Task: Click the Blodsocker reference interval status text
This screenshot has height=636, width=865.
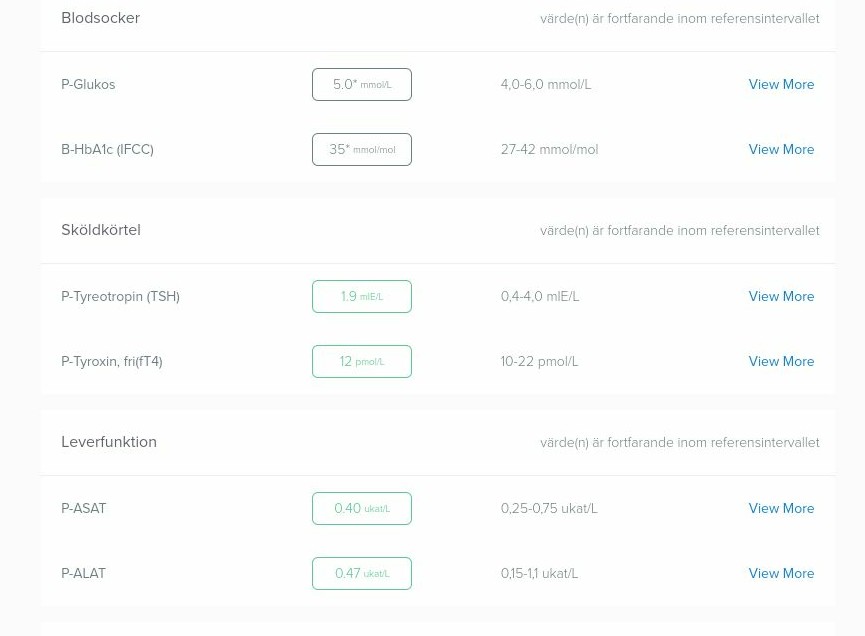Action: tap(679, 19)
